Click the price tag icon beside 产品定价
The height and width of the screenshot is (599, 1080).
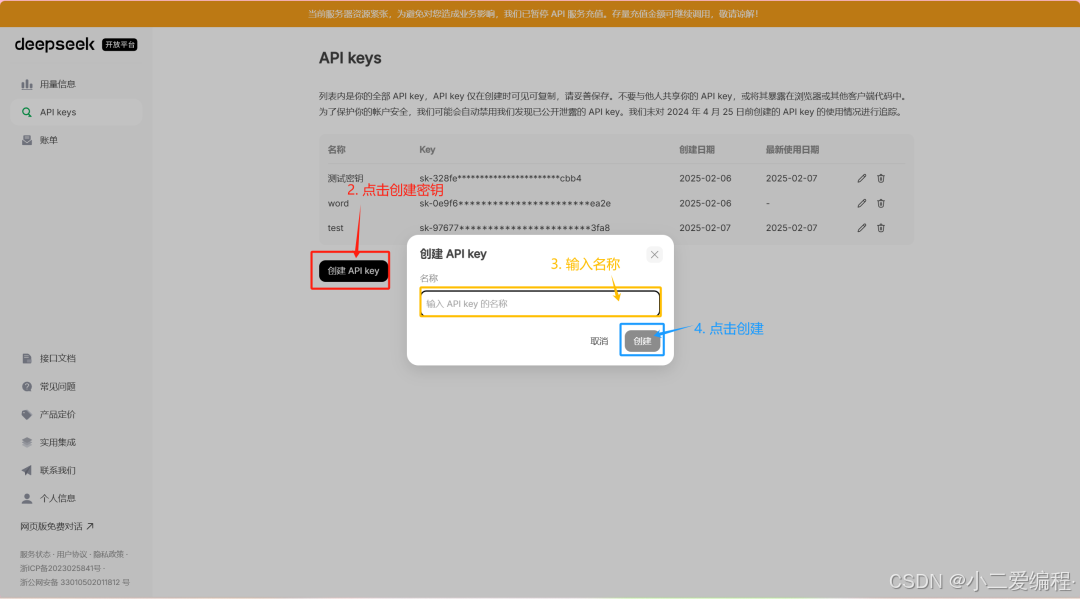pos(27,414)
